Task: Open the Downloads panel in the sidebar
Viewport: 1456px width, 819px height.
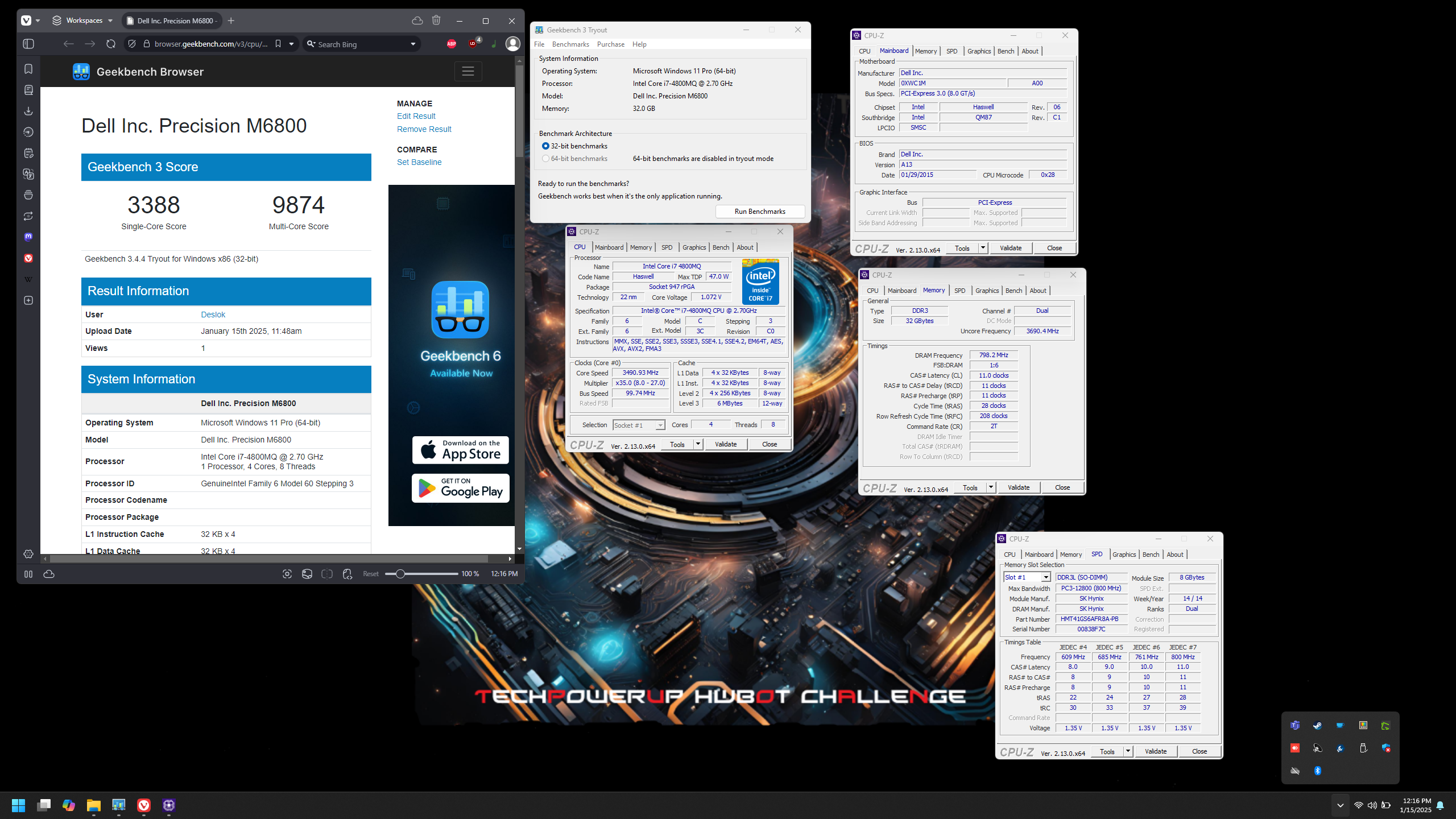Action: tap(28, 111)
